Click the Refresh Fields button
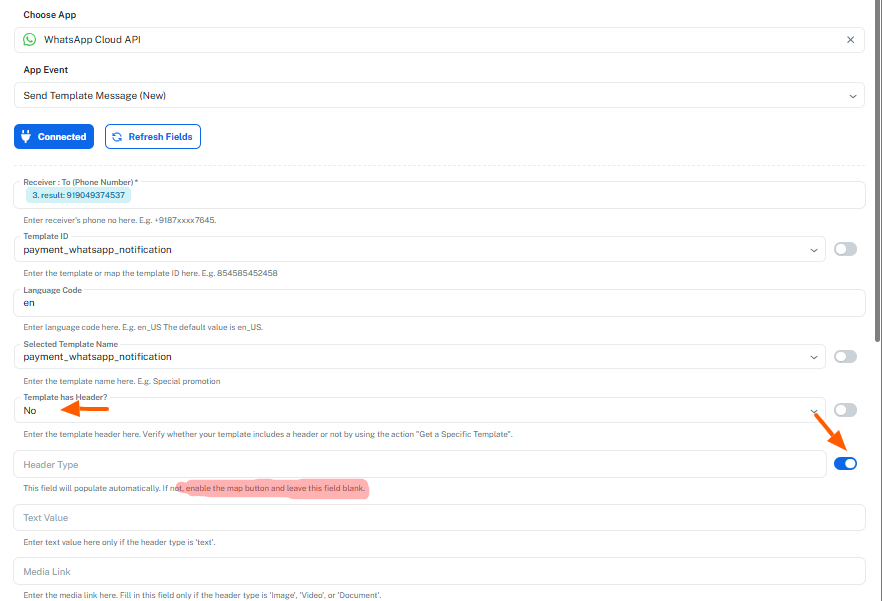The height and width of the screenshot is (601, 882). [x=152, y=136]
